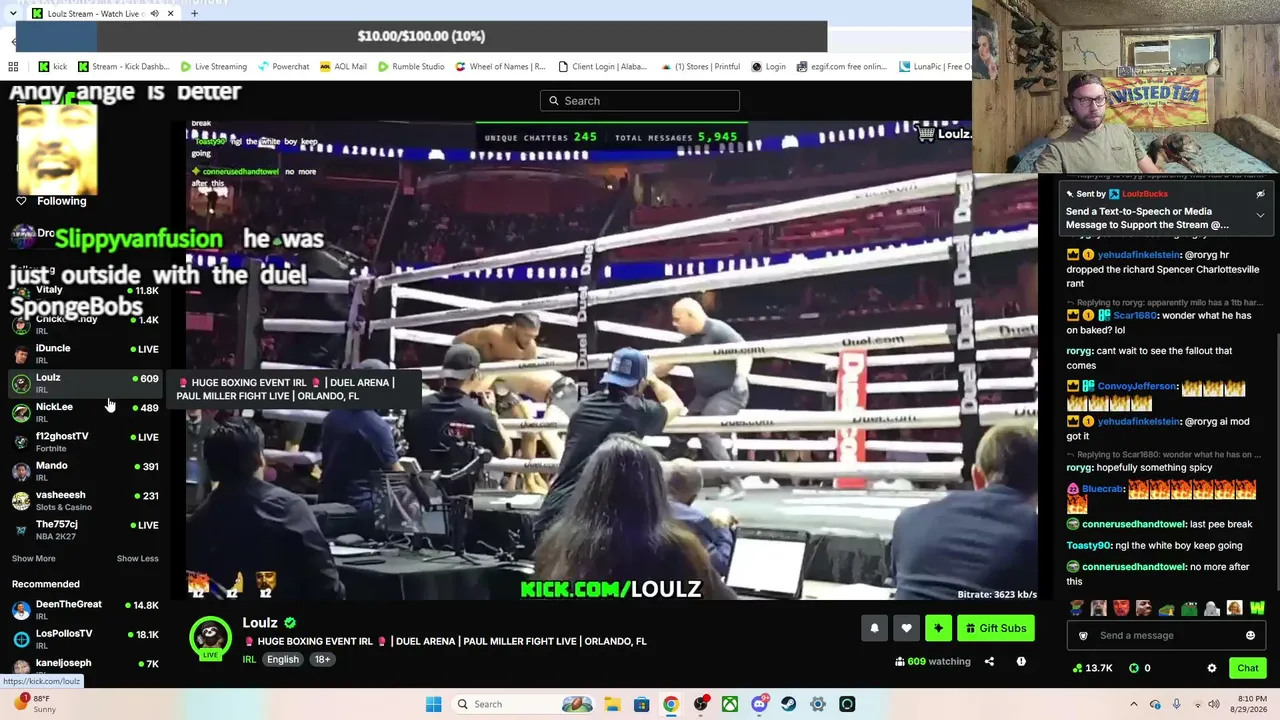This screenshot has width=1280, height=720.
Task: Open the stream info exclamation icon
Action: click(1021, 661)
